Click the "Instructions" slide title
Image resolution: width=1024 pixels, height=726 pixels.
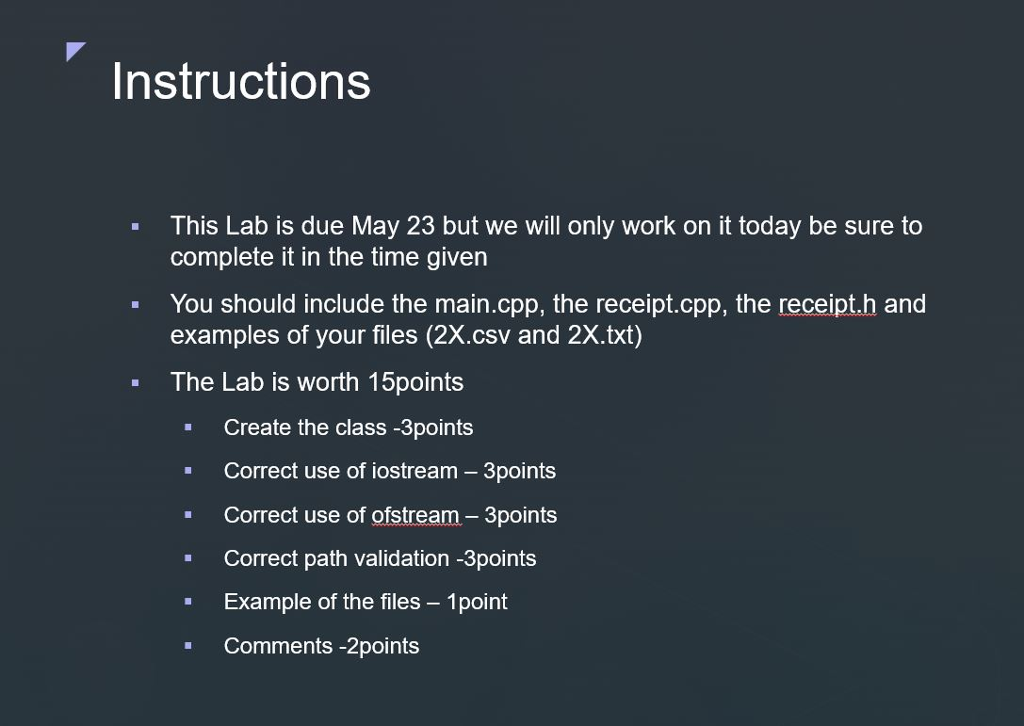(241, 81)
